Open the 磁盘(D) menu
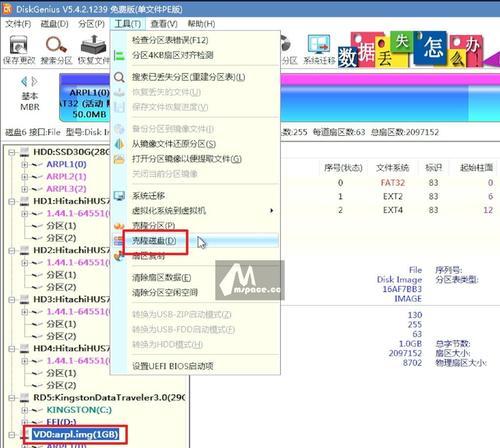 [x=54, y=24]
